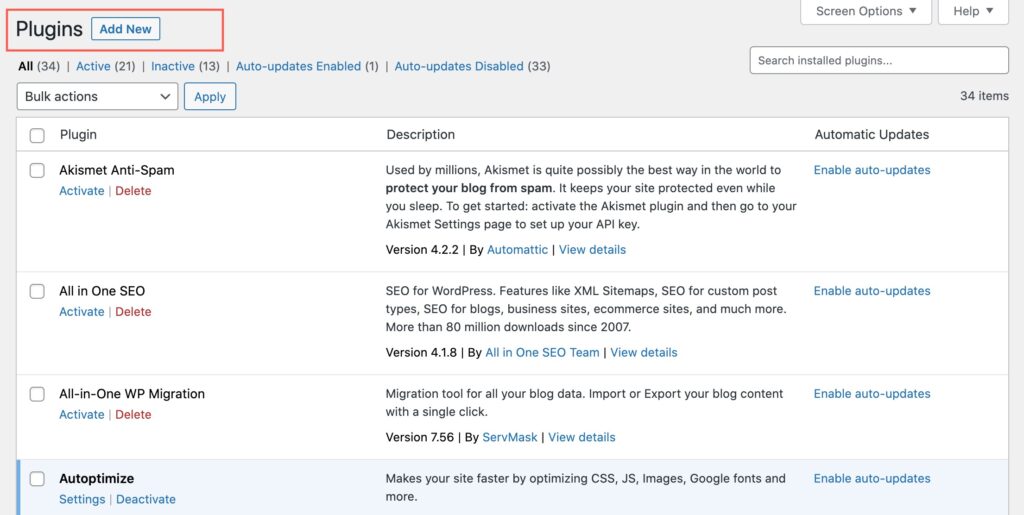Click the Autoptimize plugin name
The height and width of the screenshot is (515, 1024).
tap(97, 478)
